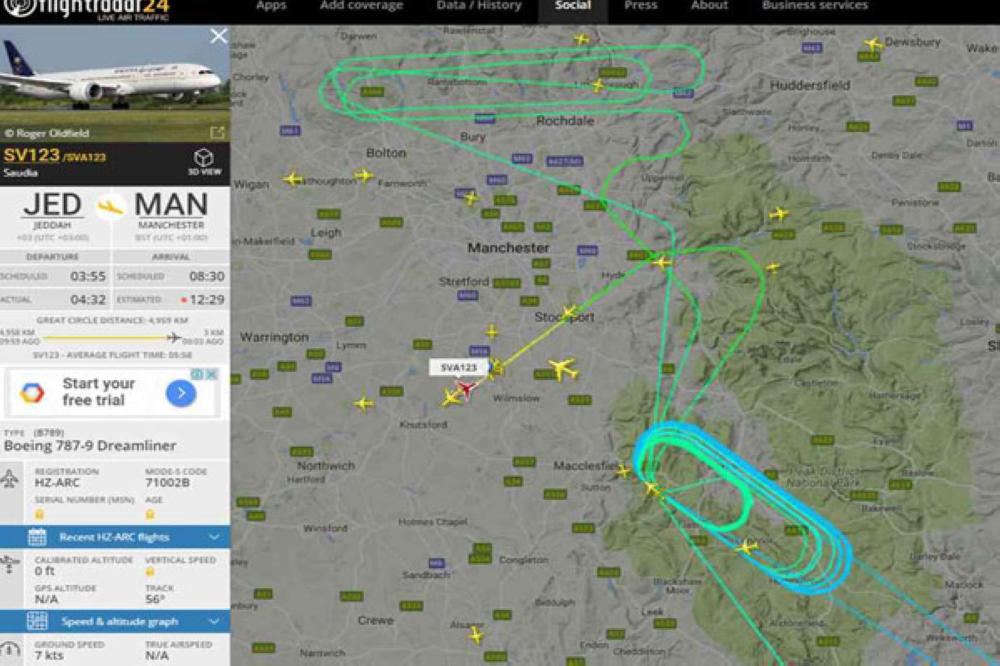Switch to the Social menu tab
The image size is (1000, 666).
click(x=573, y=6)
